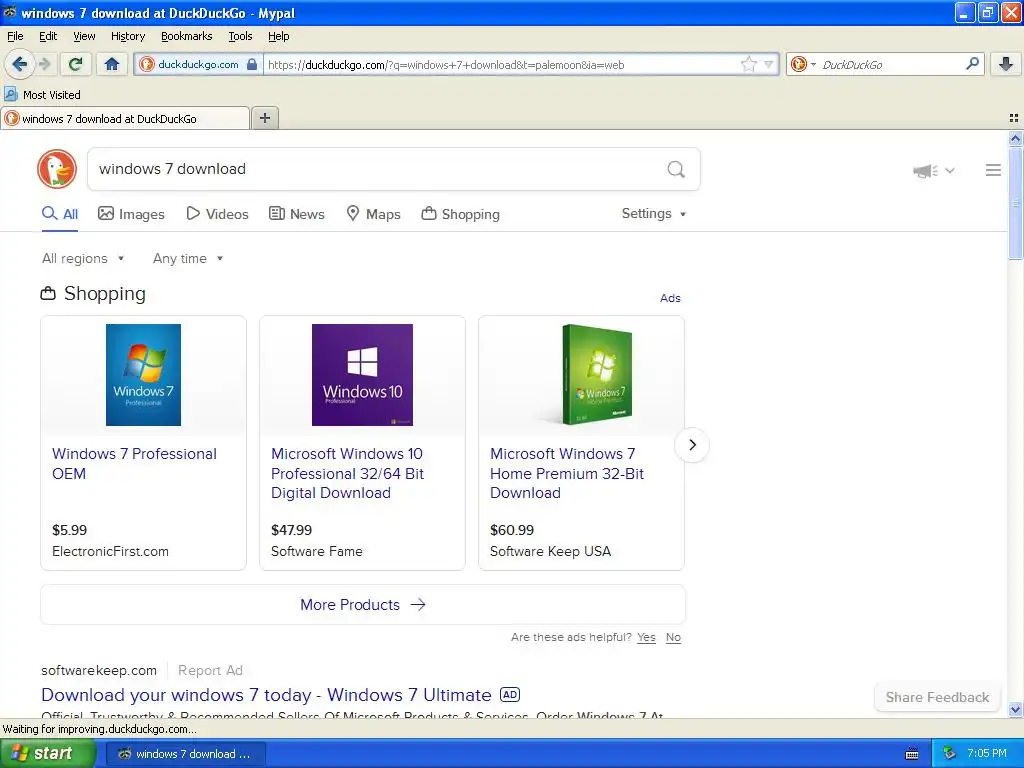The height and width of the screenshot is (768, 1024).
Task: Click the Windows 10 product image
Action: [x=362, y=375]
